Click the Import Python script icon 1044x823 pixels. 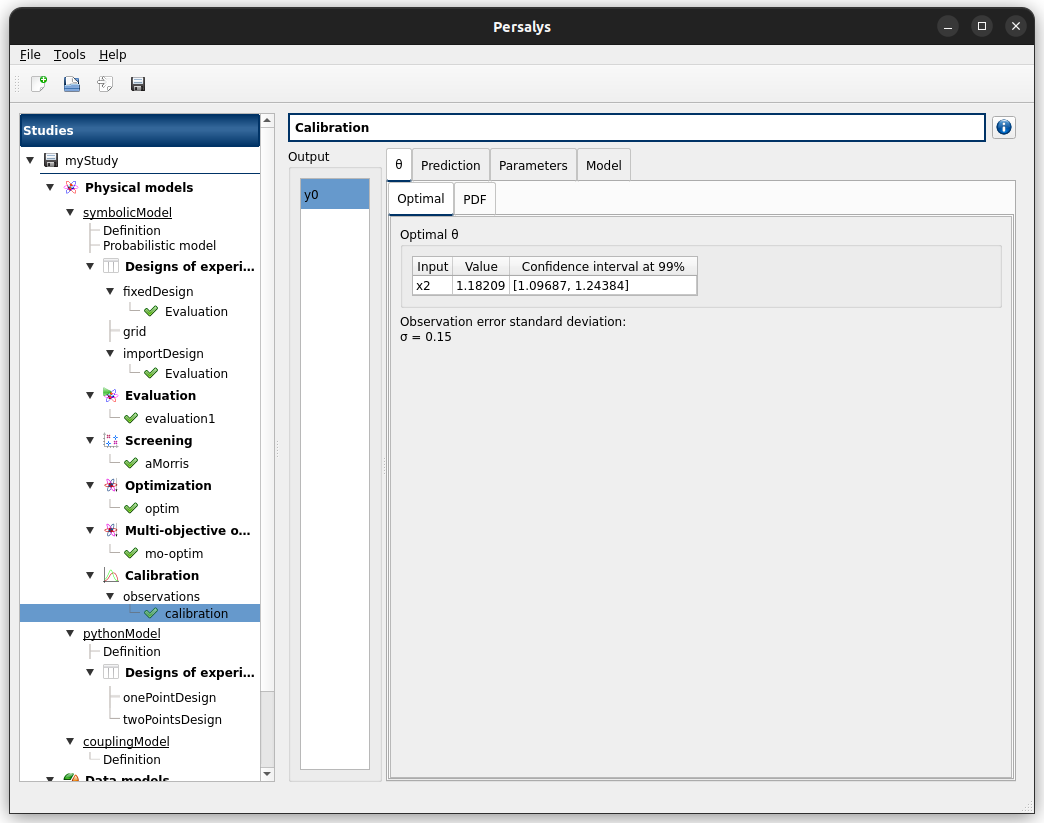105,85
